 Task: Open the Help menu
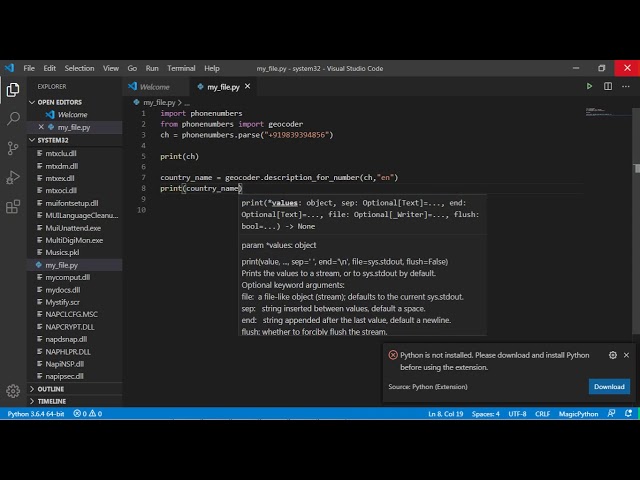(x=212, y=68)
